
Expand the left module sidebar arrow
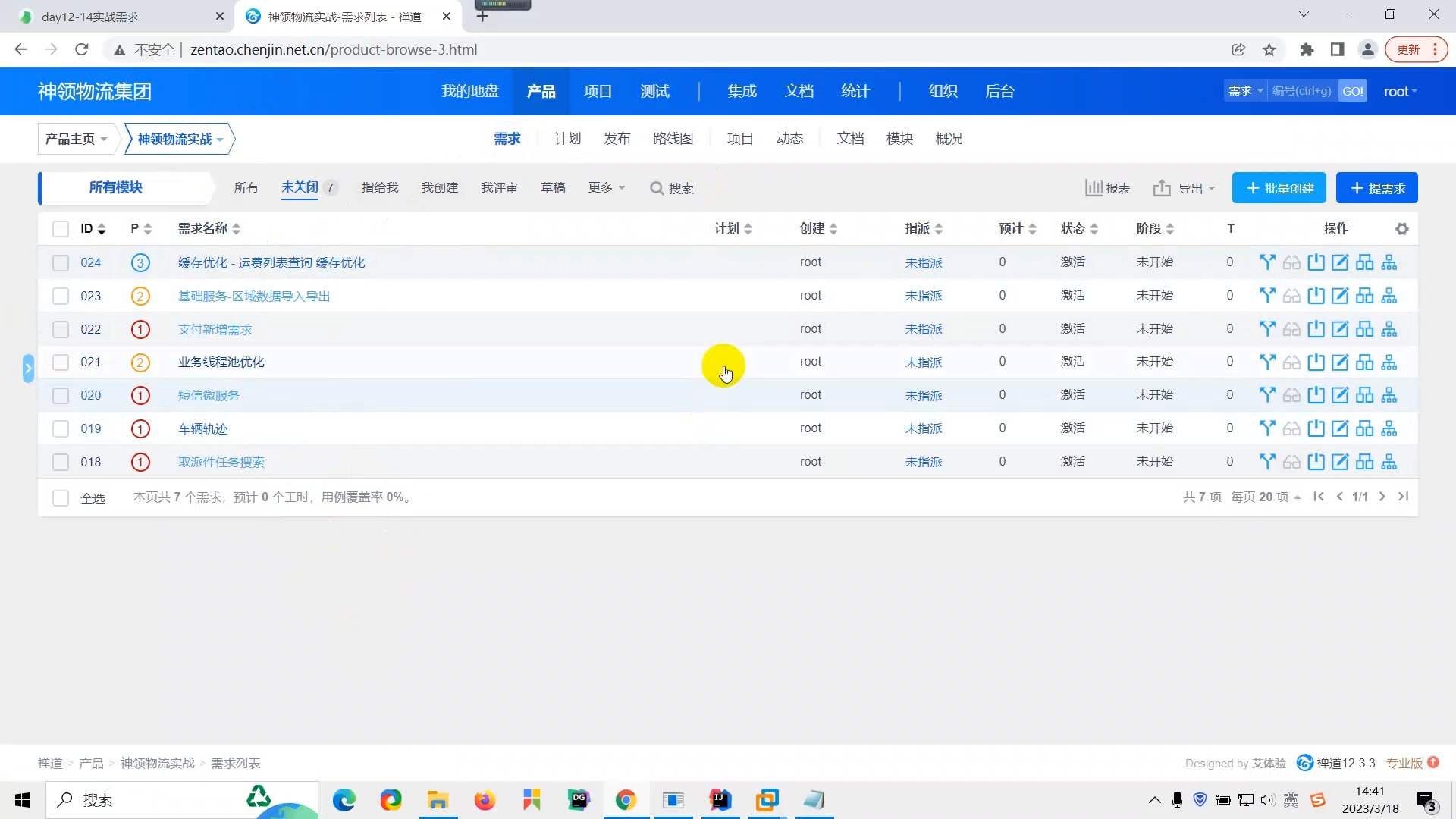[28, 369]
